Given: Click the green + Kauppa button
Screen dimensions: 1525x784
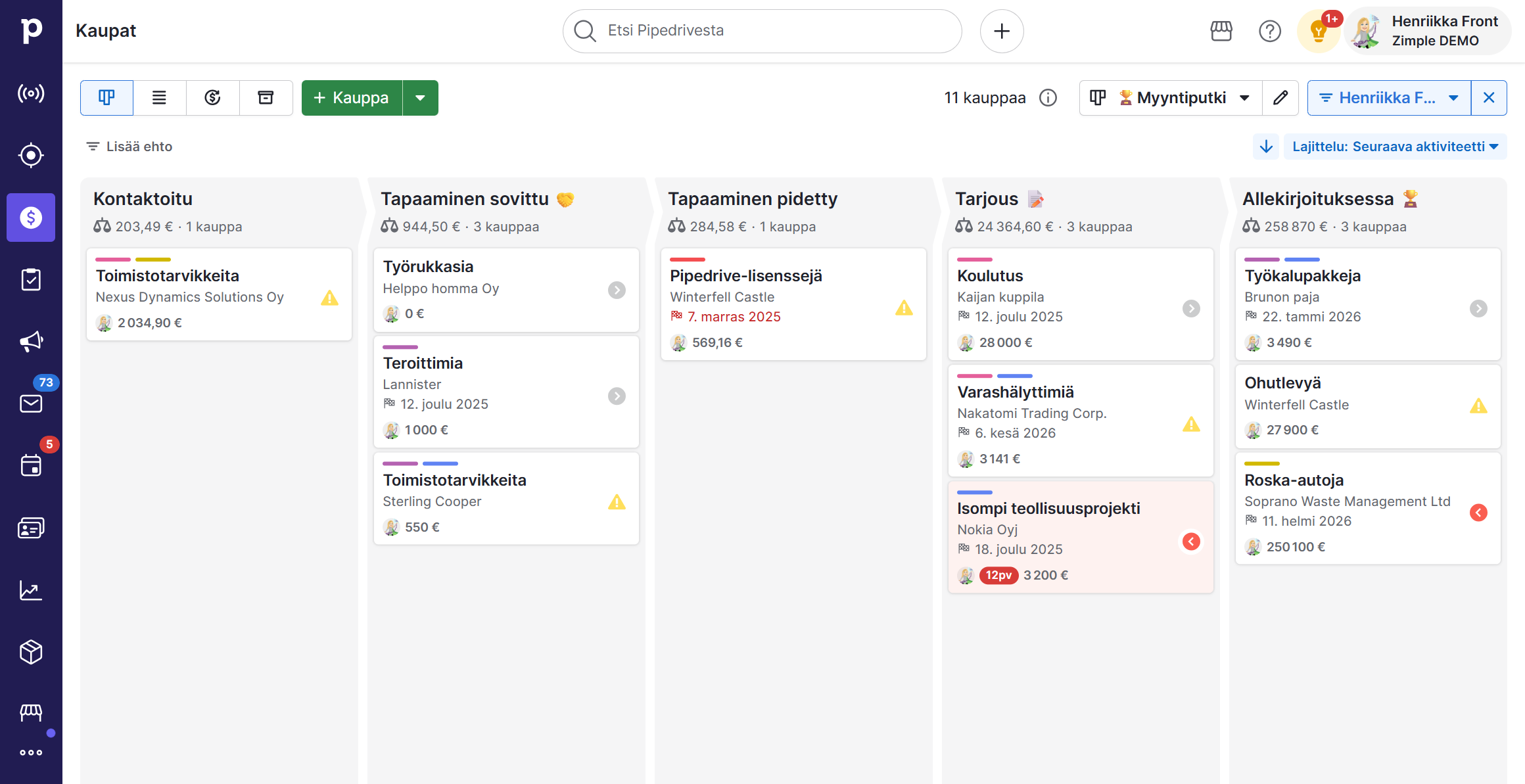Looking at the screenshot, I should [352, 98].
